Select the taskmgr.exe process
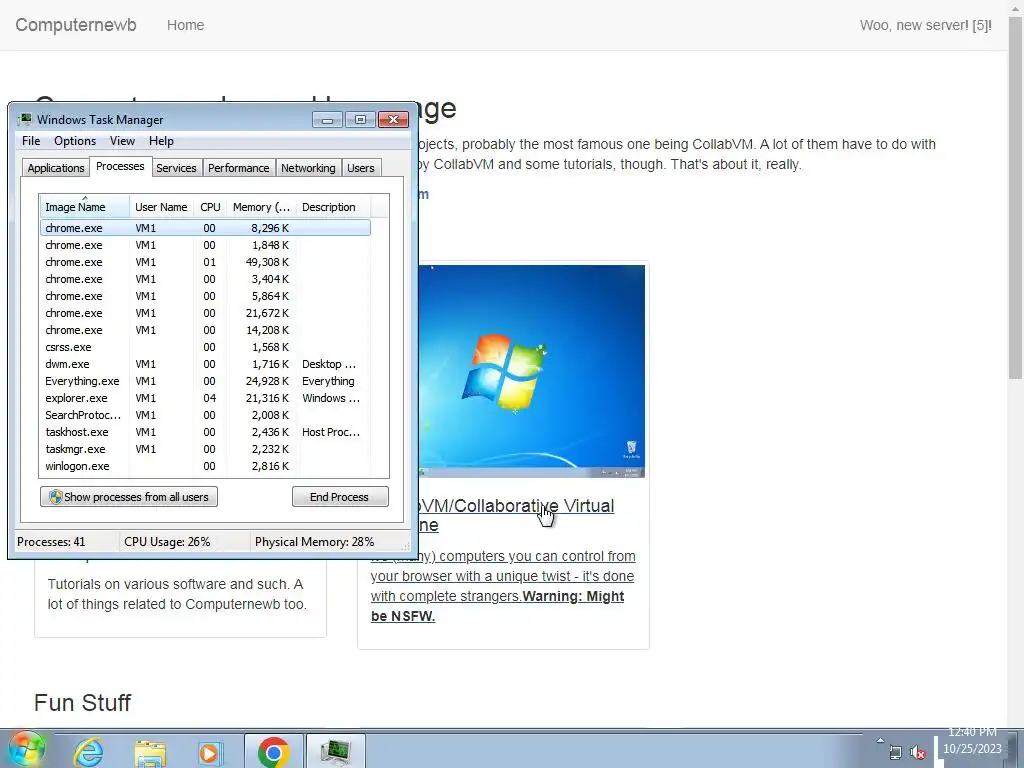 tap(205, 449)
